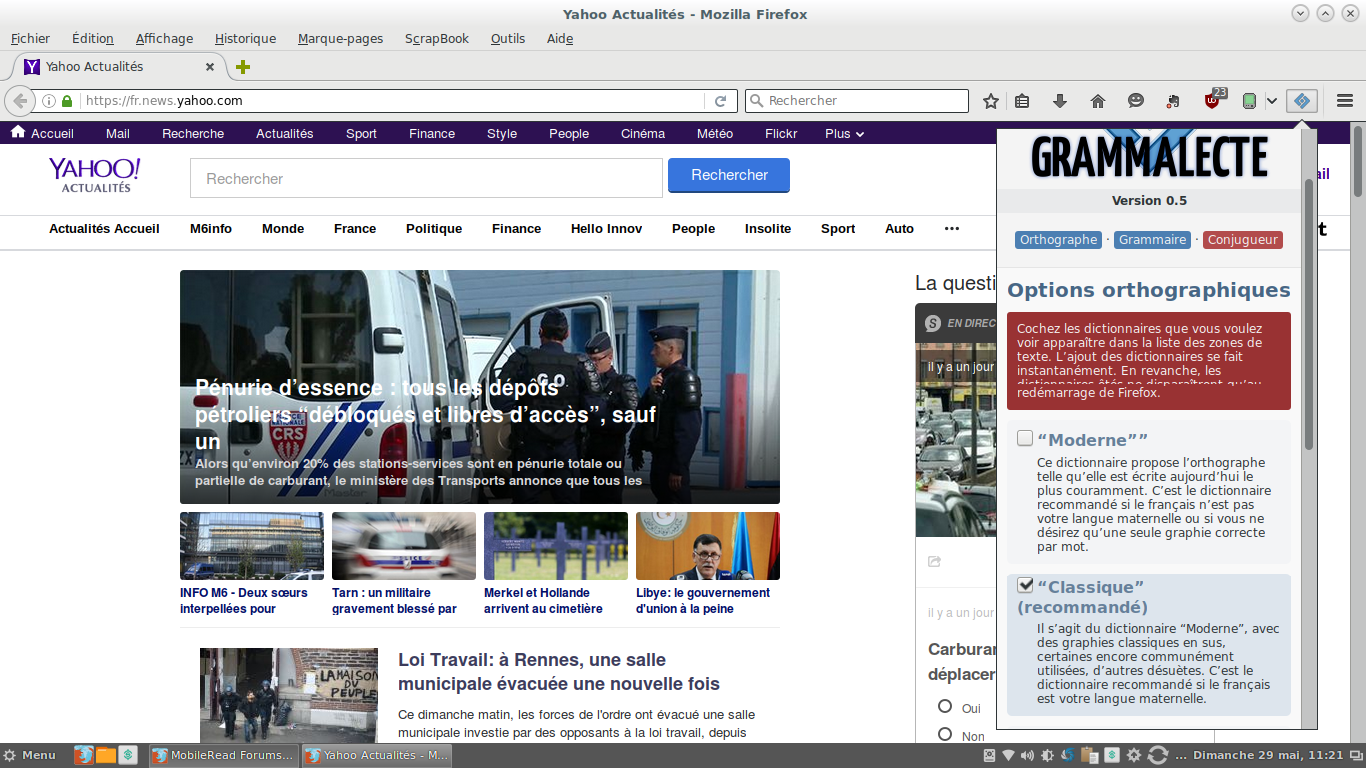This screenshot has height=768, width=1366.
Task: Click the update refresh tray icon
Action: pyautogui.click(x=1158, y=755)
